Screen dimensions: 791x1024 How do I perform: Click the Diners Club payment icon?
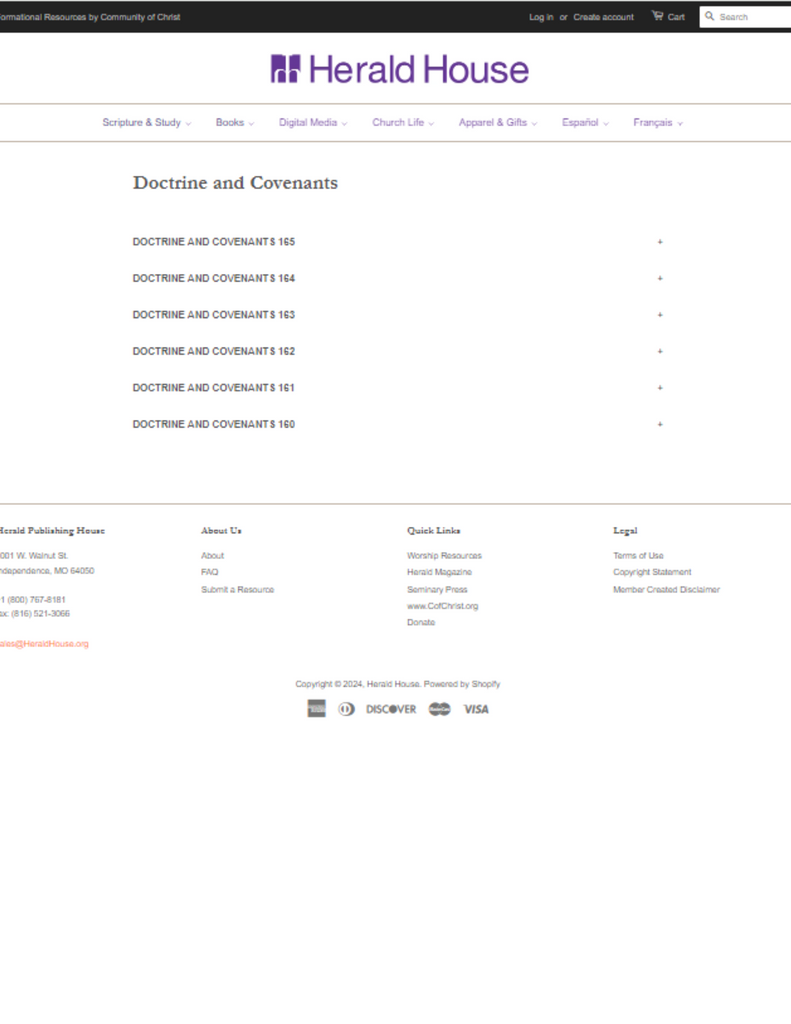pos(346,709)
